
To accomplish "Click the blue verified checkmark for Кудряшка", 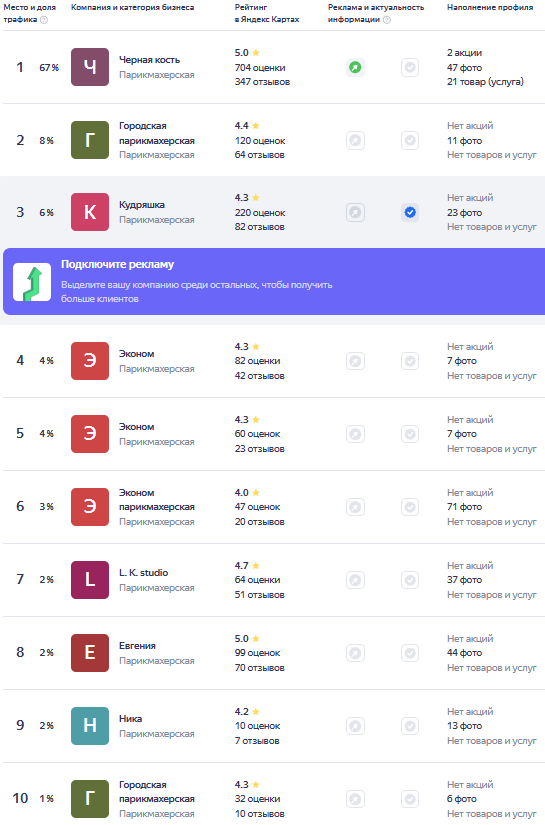I will (410, 213).
